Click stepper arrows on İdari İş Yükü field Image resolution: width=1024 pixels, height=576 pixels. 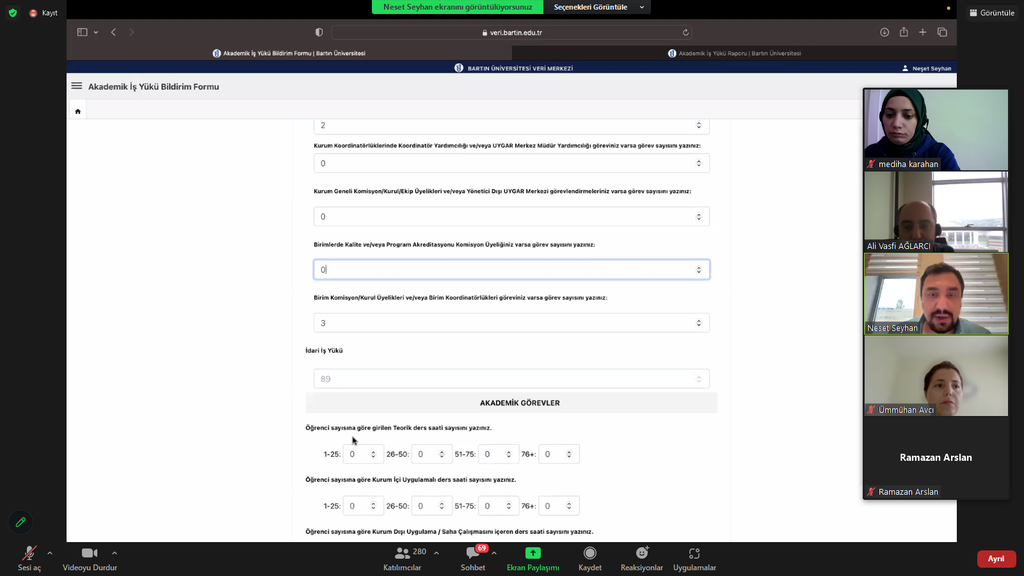pyautogui.click(x=698, y=379)
